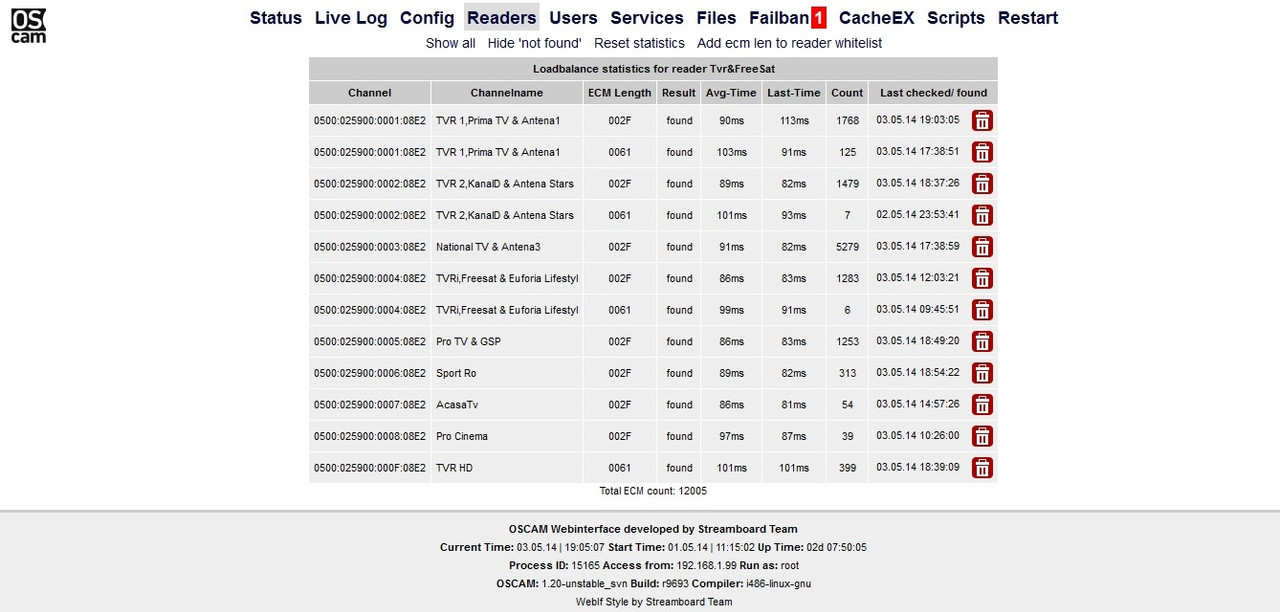1280x612 pixels.
Task: Open the Users page
Action: pos(574,17)
